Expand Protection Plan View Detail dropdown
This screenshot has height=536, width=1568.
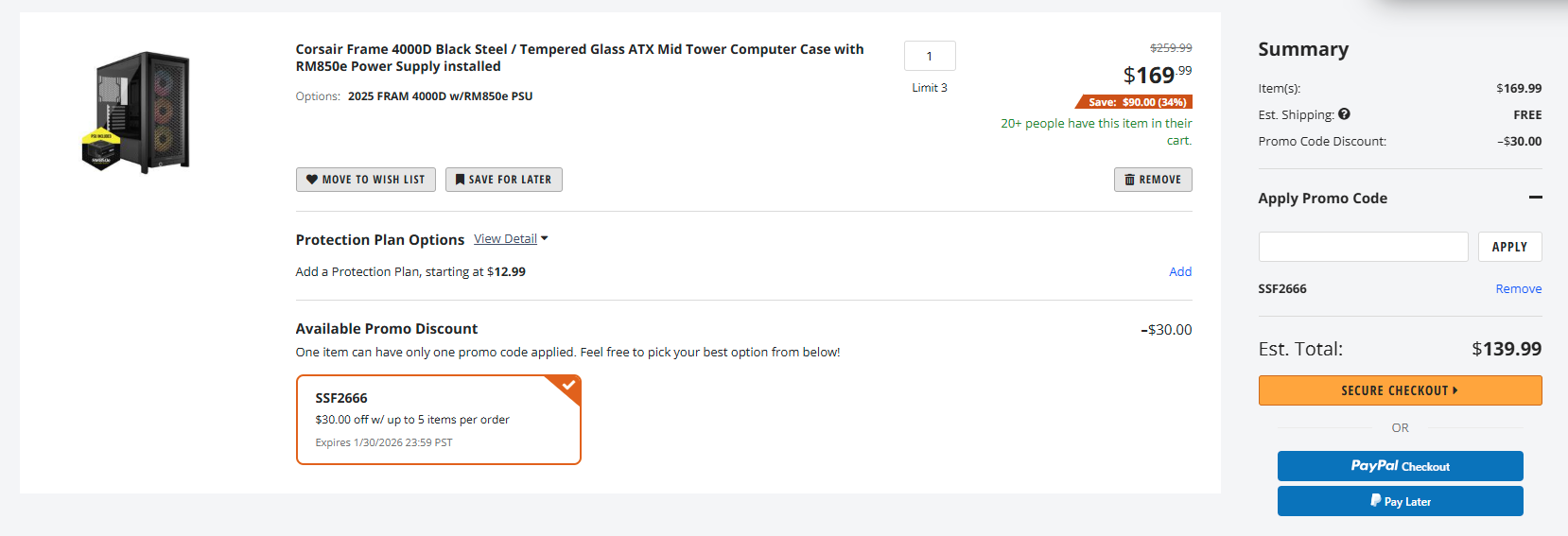[x=505, y=239]
